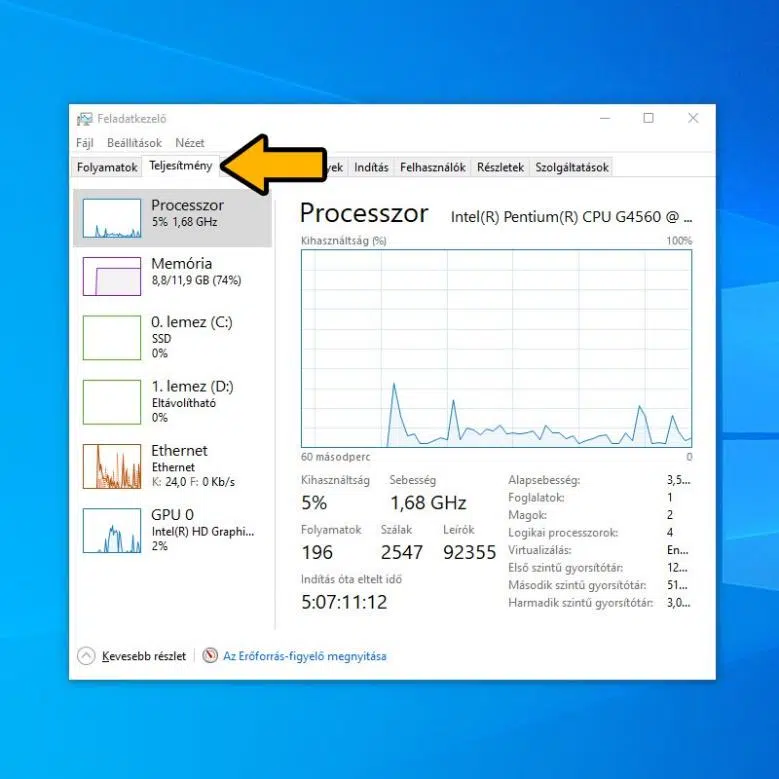Click the Memória 8,8/11,9 GB (74%) text
Screen dimensions: 779x779
click(x=196, y=280)
